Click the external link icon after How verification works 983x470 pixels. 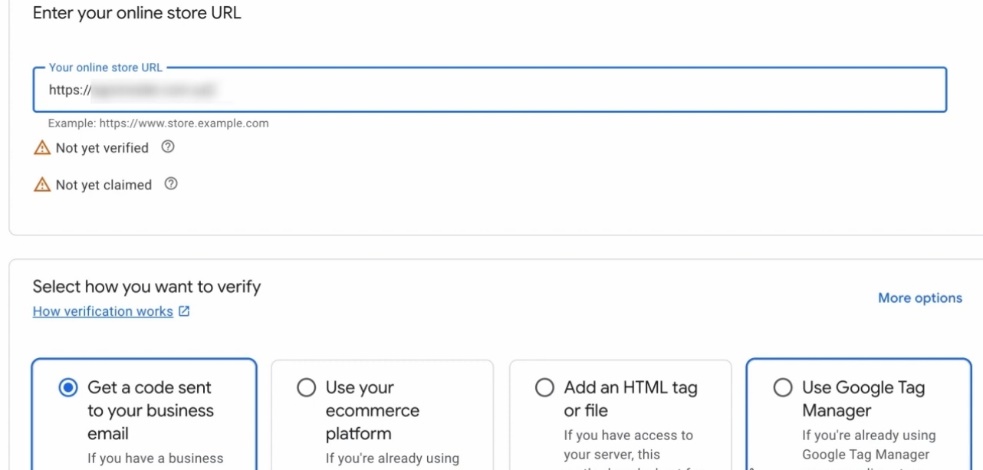(x=184, y=312)
